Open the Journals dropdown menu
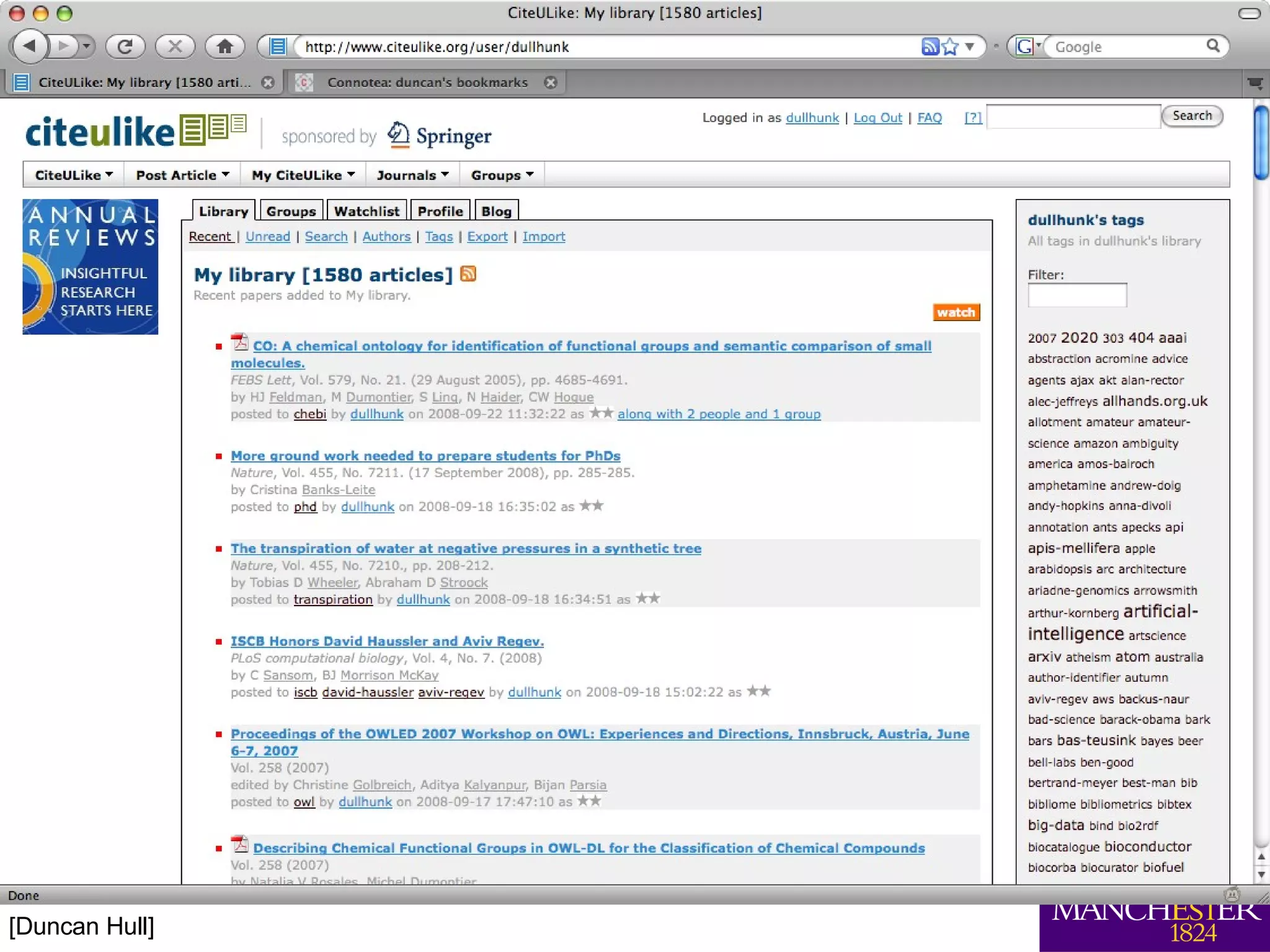The height and width of the screenshot is (952, 1270). click(412, 175)
